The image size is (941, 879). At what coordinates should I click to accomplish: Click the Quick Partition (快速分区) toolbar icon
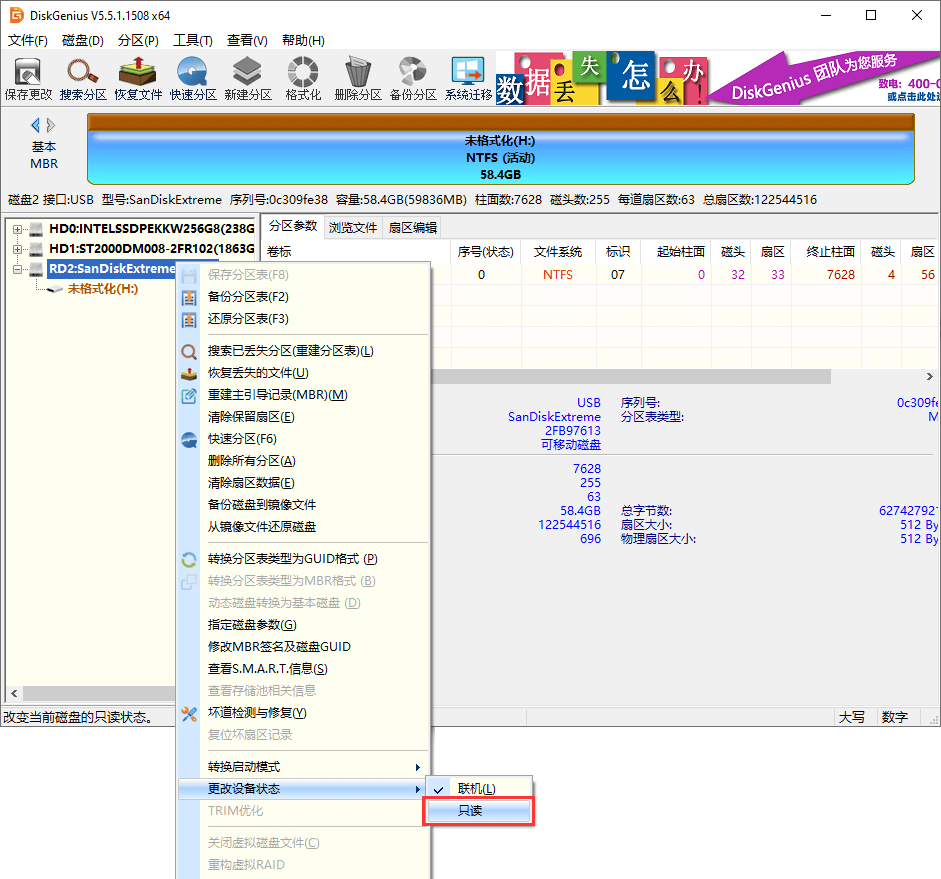(193, 78)
